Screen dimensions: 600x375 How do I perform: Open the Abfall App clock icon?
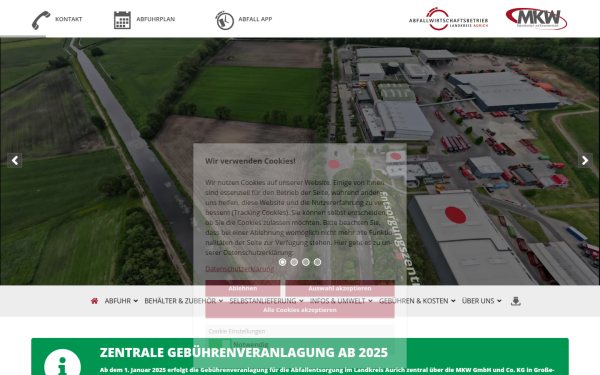tap(225, 20)
